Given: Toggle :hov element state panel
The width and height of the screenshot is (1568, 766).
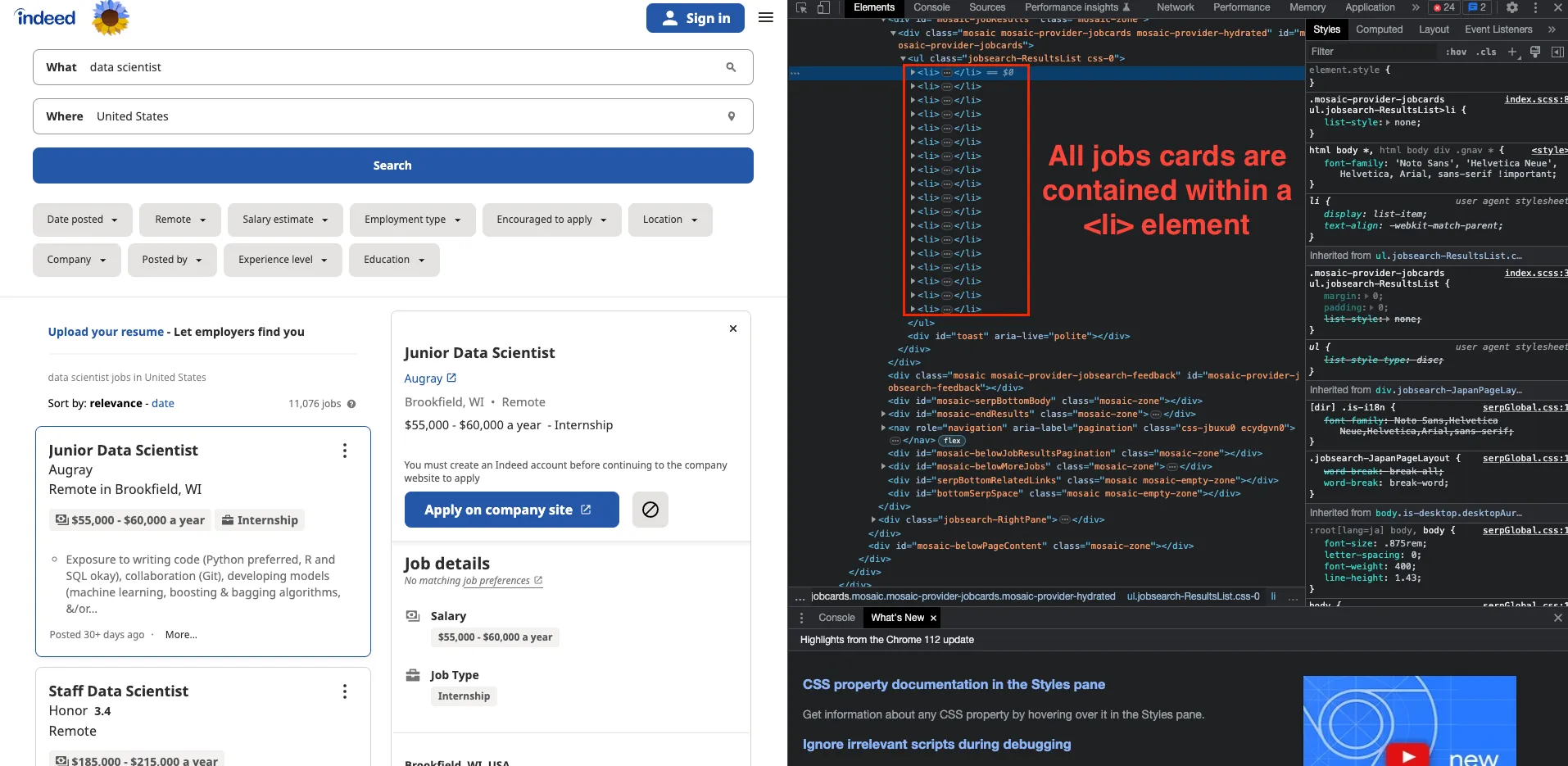Looking at the screenshot, I should point(1456,52).
